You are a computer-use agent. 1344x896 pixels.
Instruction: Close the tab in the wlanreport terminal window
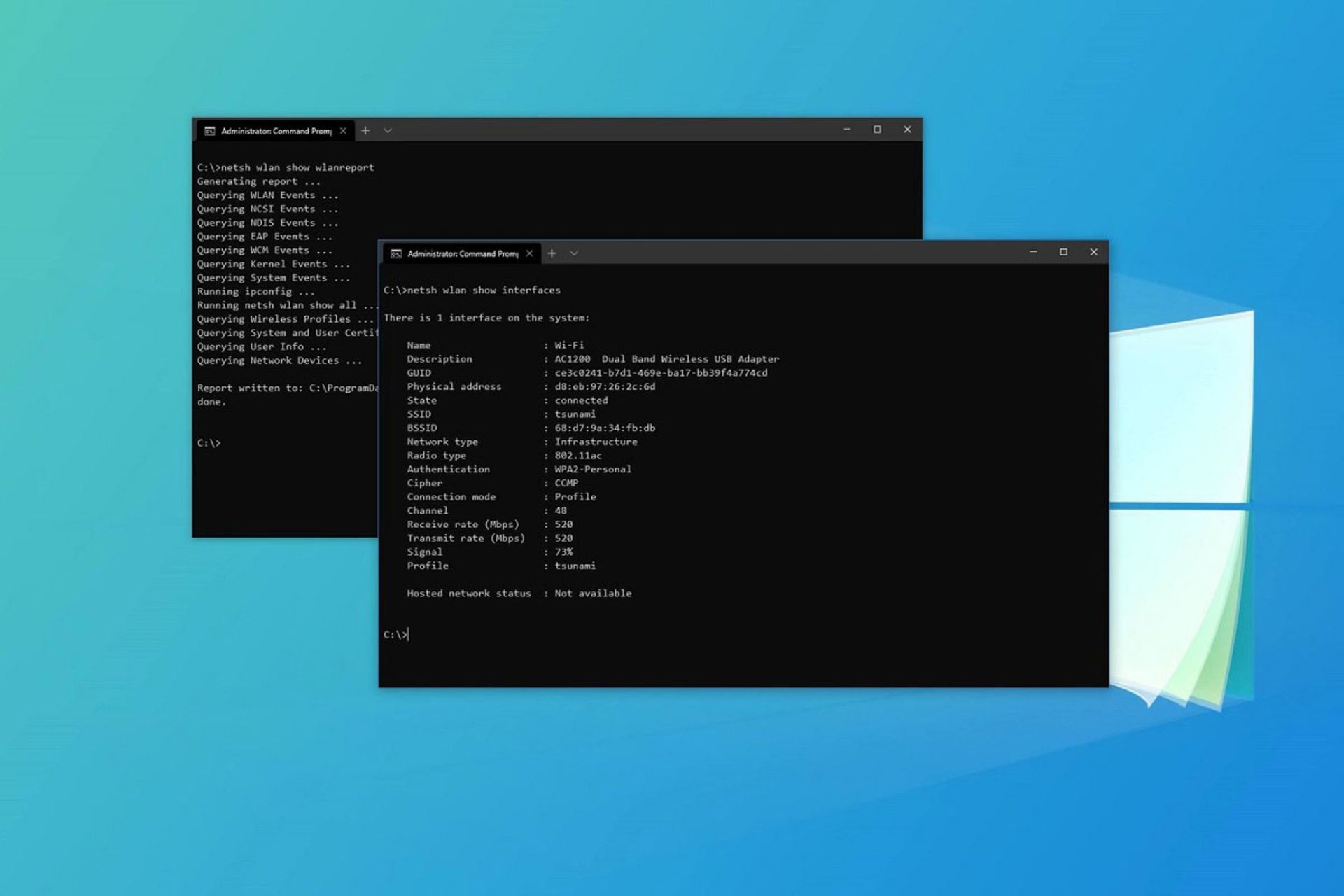(x=343, y=131)
